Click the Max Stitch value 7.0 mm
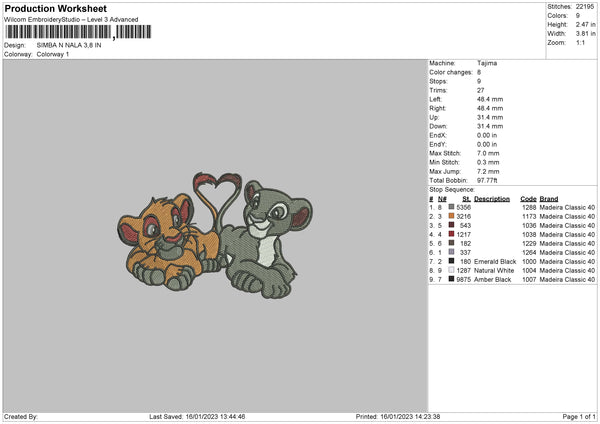The image size is (600, 424). tap(488, 153)
